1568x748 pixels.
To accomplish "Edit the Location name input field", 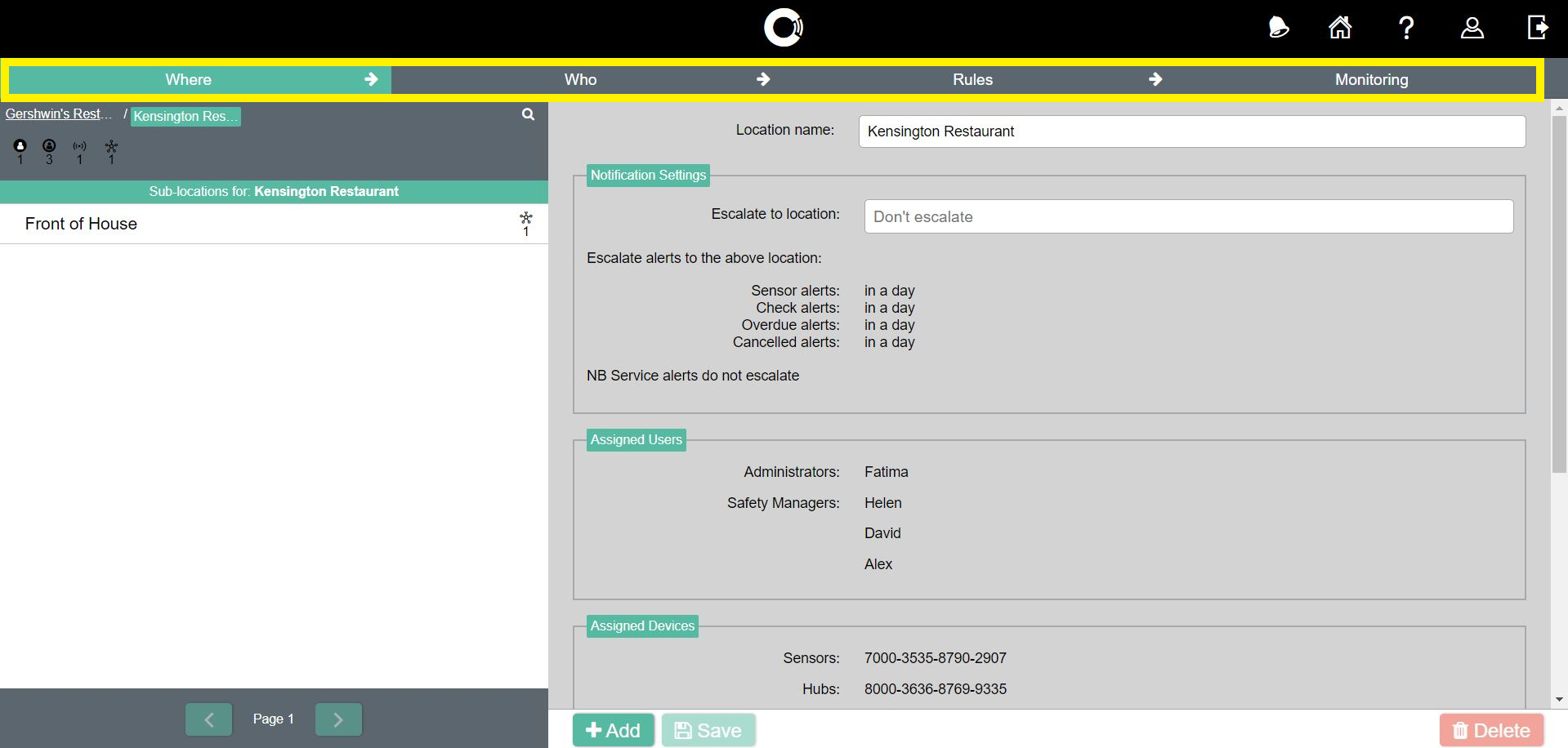I will [x=1192, y=131].
